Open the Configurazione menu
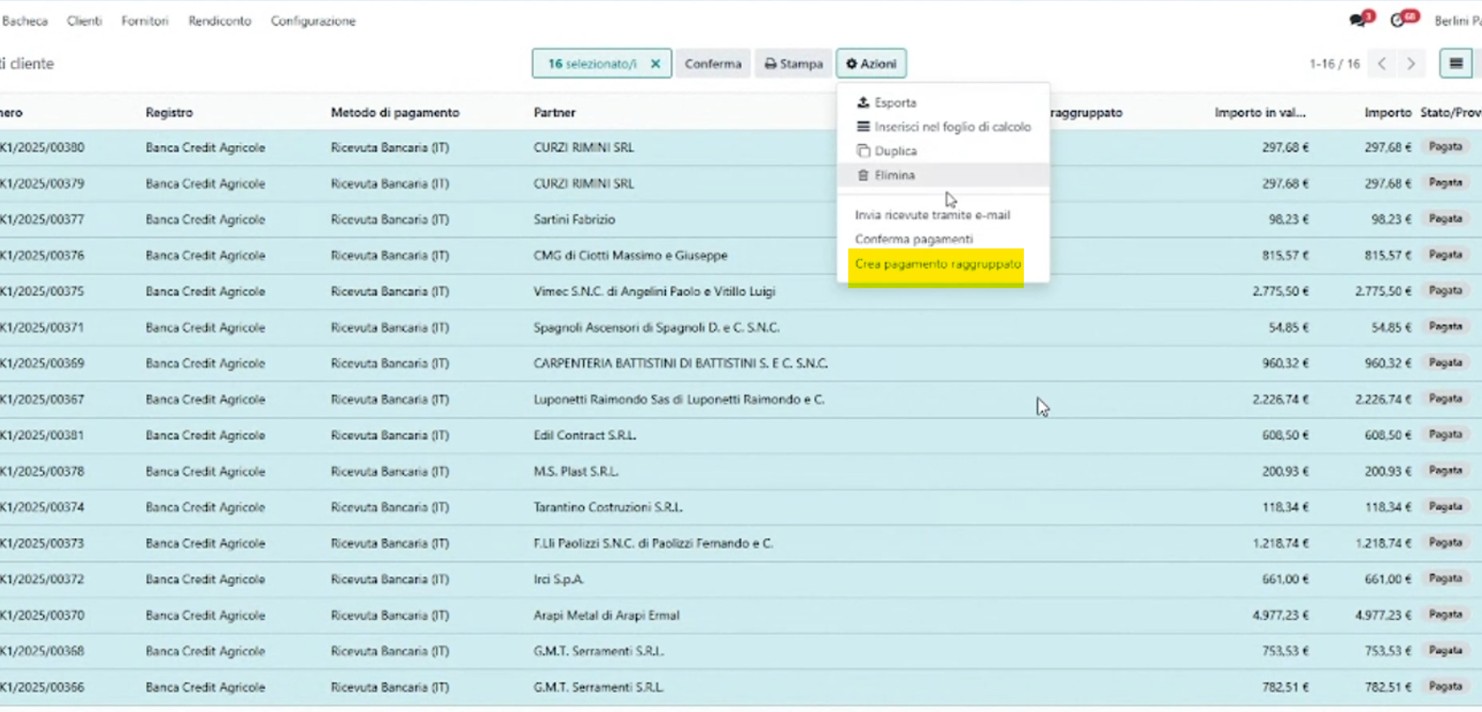 (313, 21)
